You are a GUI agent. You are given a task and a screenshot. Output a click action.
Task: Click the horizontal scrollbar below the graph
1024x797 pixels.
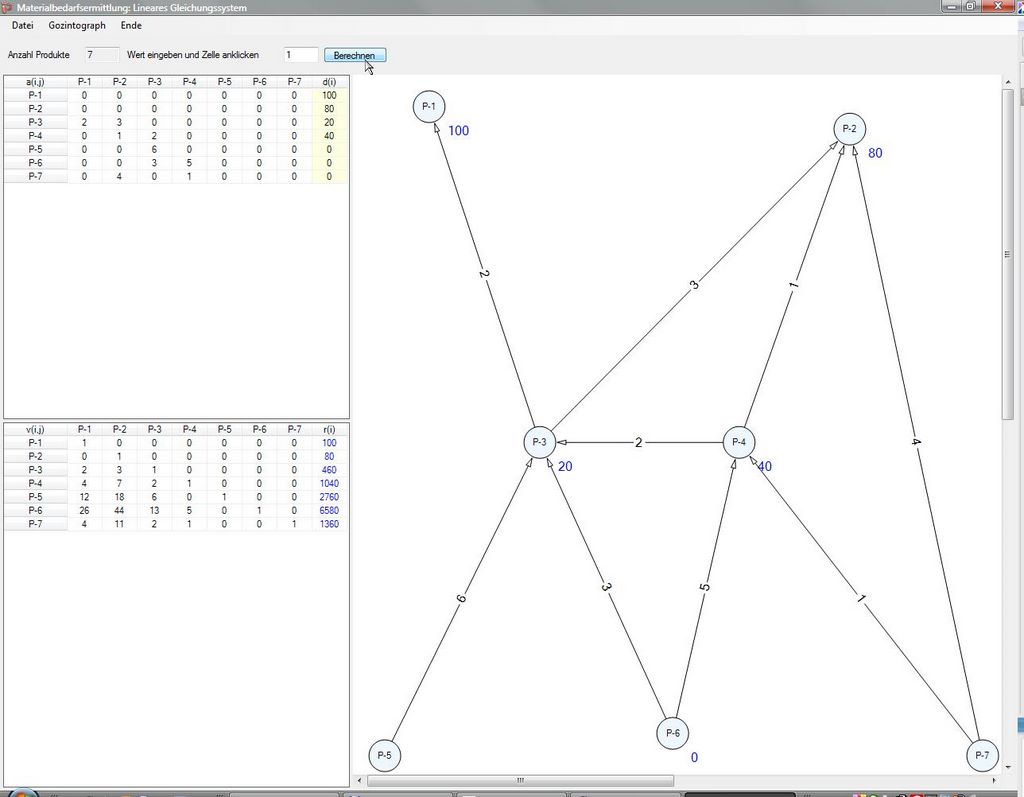(520, 780)
